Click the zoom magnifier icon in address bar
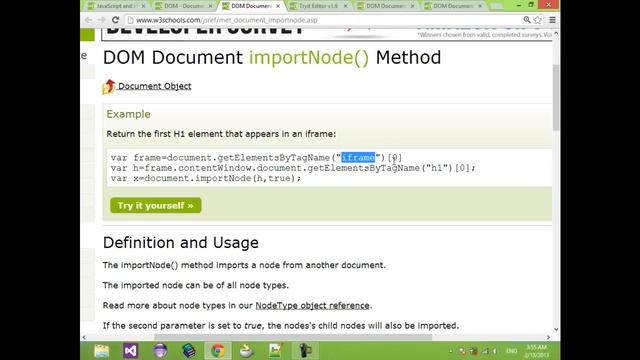Image resolution: width=640 pixels, height=360 pixels. (527, 20)
